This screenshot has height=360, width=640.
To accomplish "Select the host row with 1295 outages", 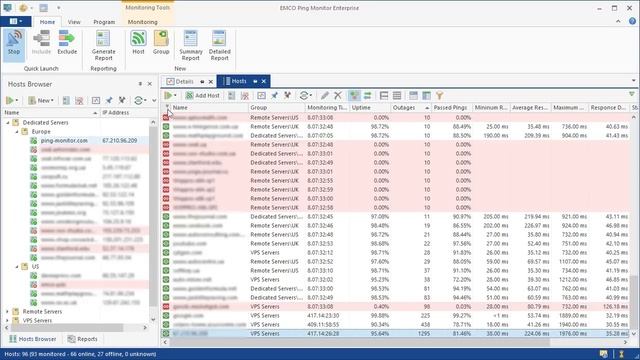I will pos(396,333).
